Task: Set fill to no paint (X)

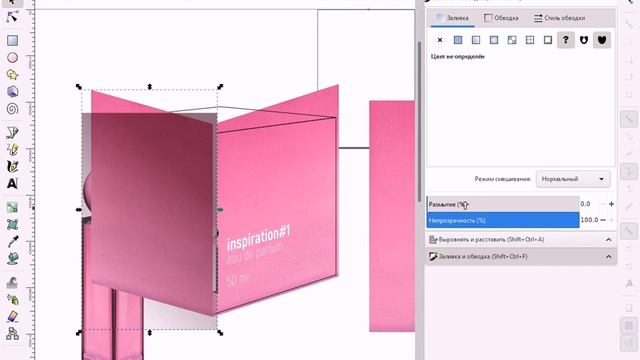Action: tap(440, 40)
